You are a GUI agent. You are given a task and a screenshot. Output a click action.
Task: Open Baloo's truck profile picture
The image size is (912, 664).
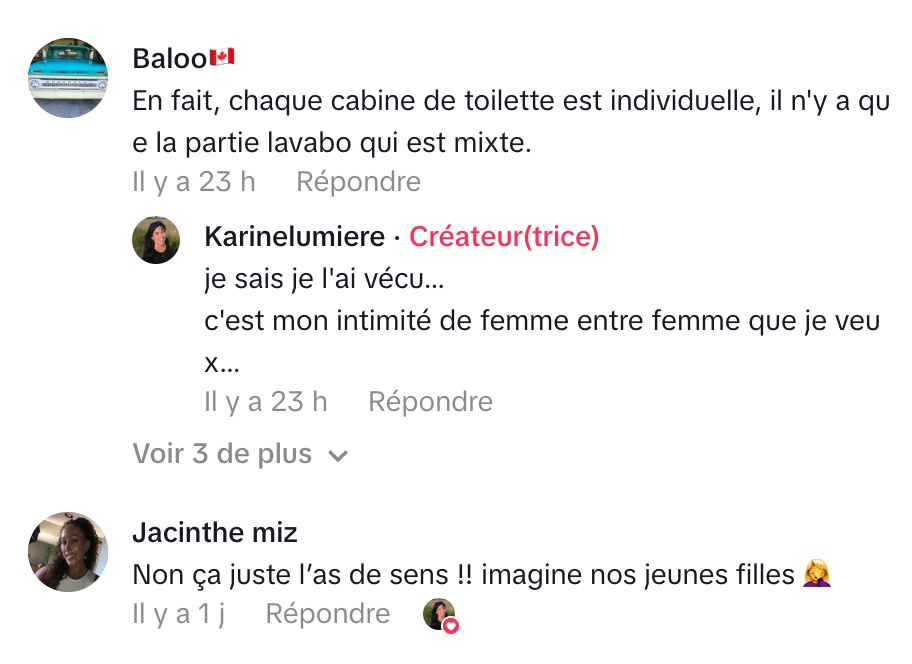coord(68,78)
